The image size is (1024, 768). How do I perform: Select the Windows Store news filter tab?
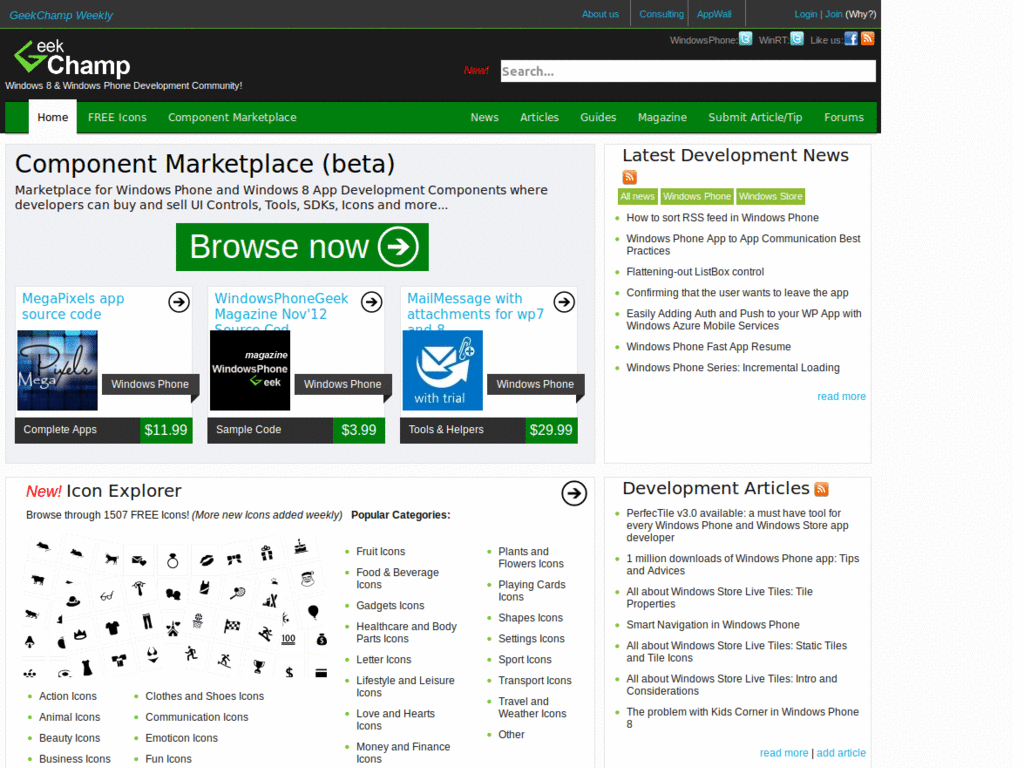(771, 197)
